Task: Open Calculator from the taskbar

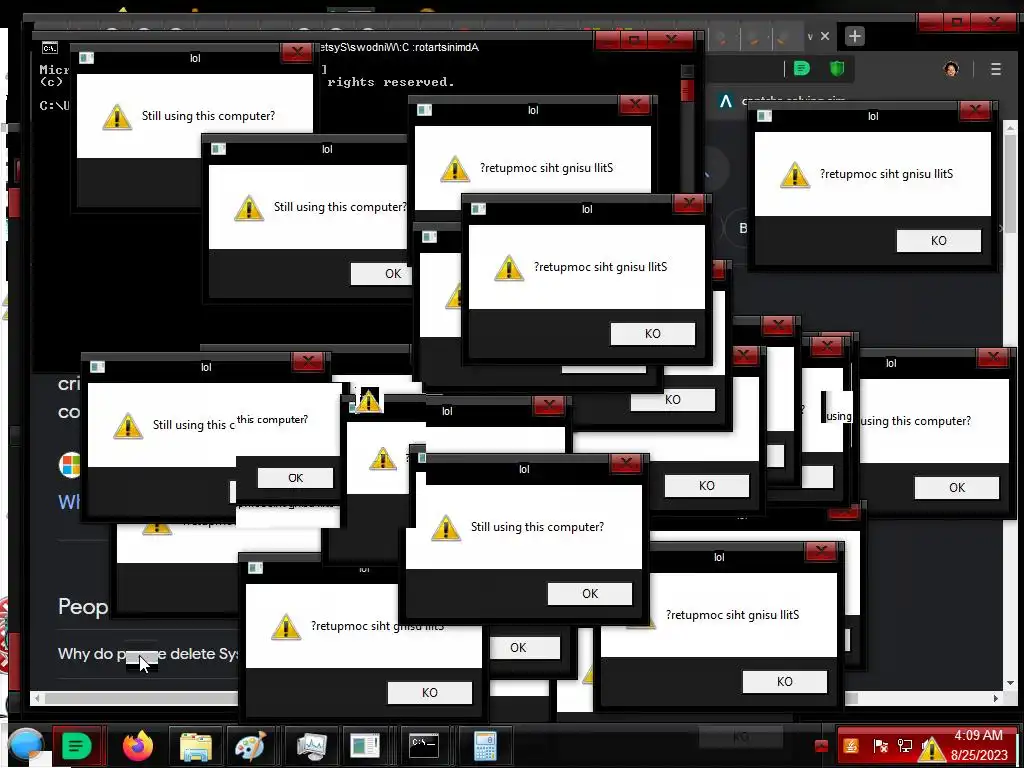Action: coord(485,746)
